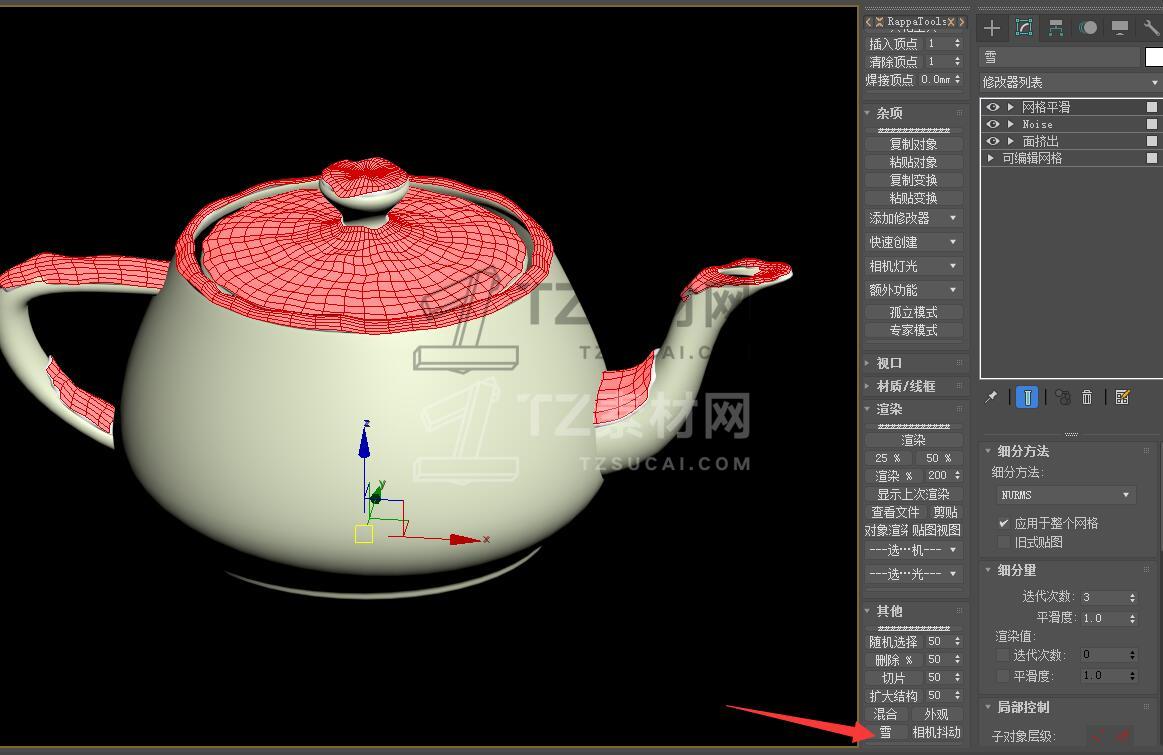Viewport: 1163px width, 755px height.
Task: Open the 添加修改器 dropdown
Action: click(914, 218)
